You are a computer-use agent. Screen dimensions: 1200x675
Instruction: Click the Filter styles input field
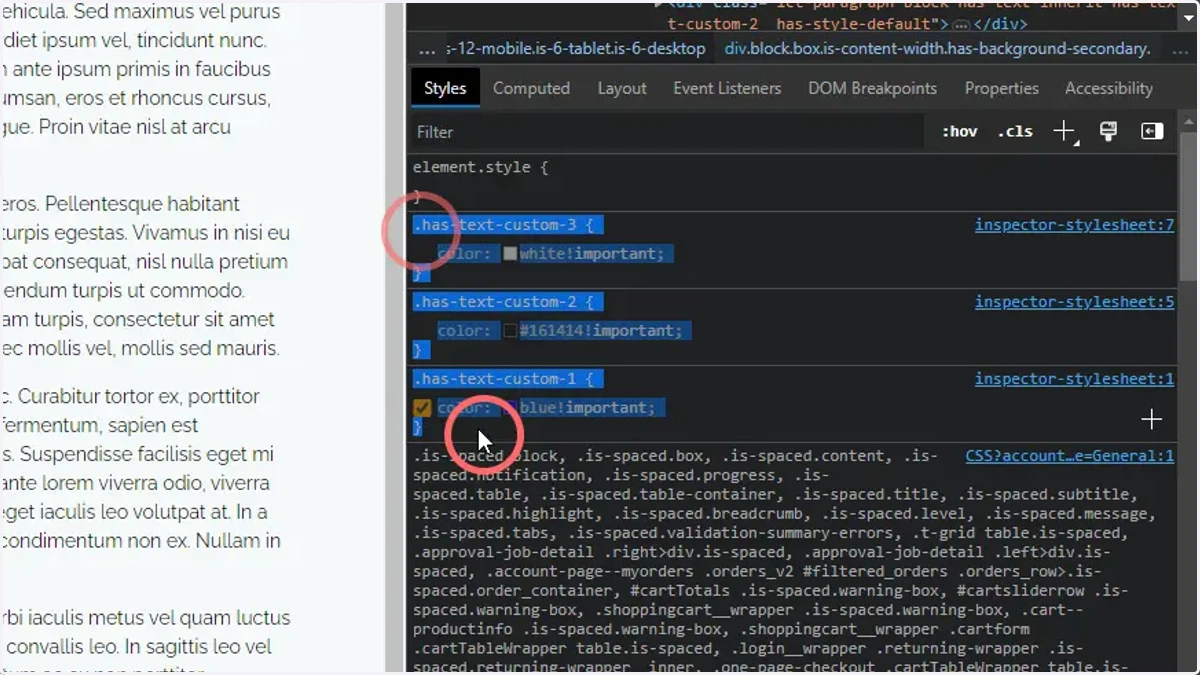(668, 132)
